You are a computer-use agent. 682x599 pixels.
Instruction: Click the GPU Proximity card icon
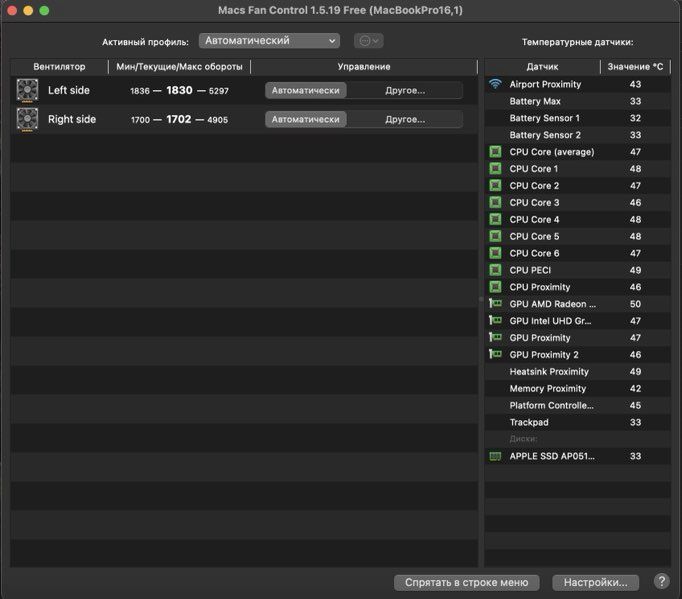[x=495, y=338]
